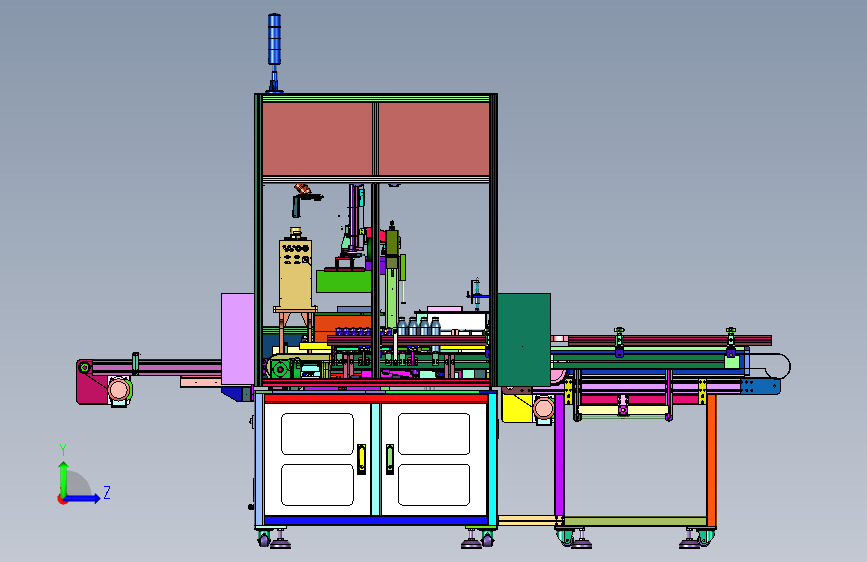Pick the row of gray bottles on conveyor
This screenshot has height=562, width=867.
point(419,326)
